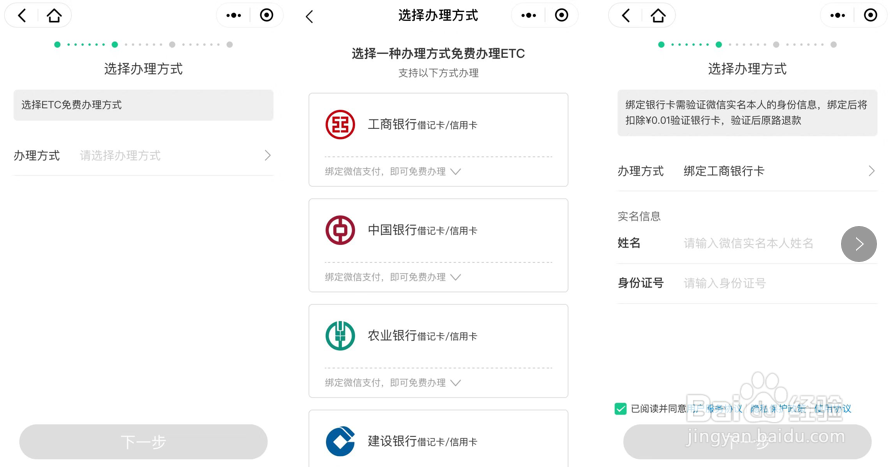Open the three-dots menu in the middle screen

[x=529, y=15]
